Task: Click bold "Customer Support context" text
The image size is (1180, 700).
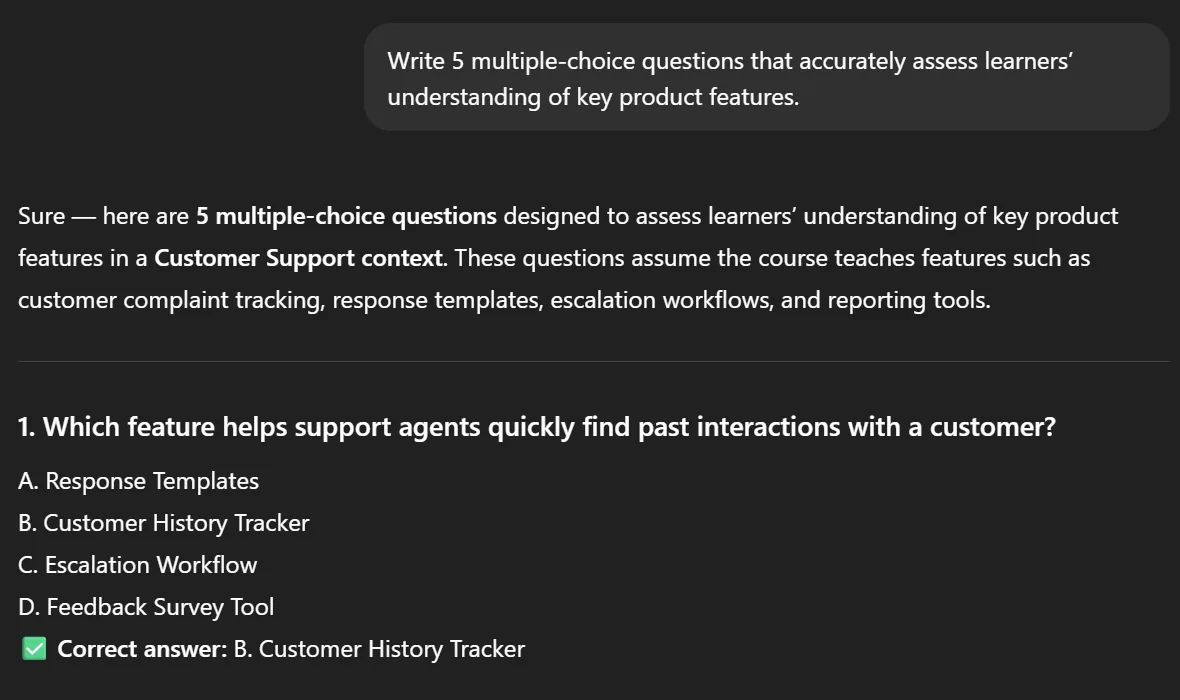Action: click(x=299, y=258)
